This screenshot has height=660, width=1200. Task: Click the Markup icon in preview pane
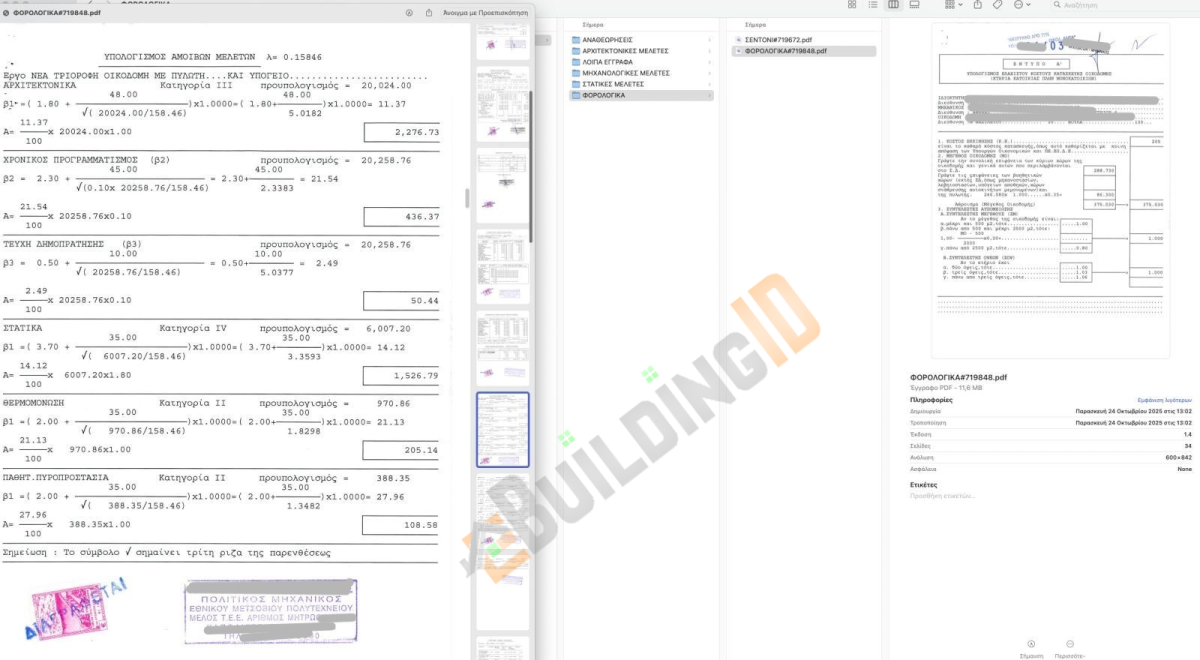(1032, 645)
